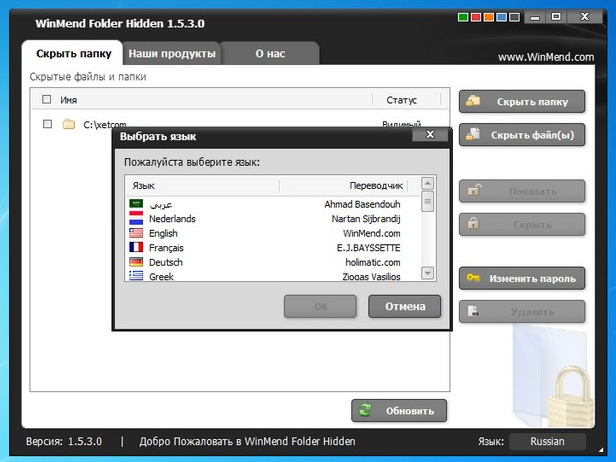Select Nederlands in the language list
This screenshot has width=616, height=462.
click(272, 219)
